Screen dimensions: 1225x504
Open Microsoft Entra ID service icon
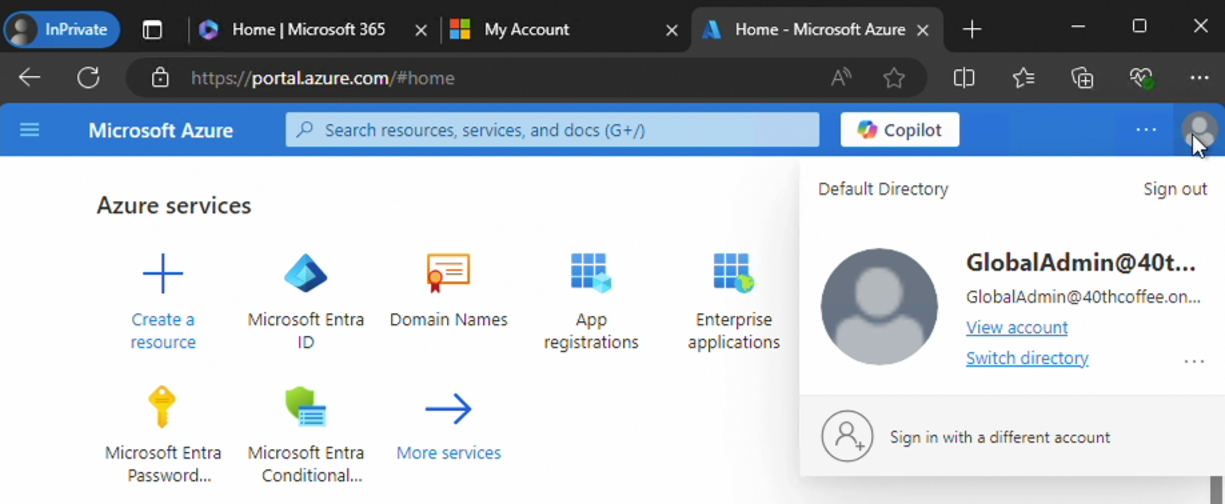[306, 272]
